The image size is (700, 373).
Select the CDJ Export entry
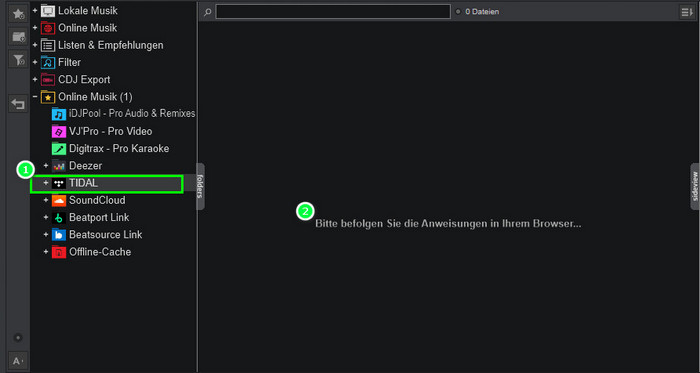(84, 79)
